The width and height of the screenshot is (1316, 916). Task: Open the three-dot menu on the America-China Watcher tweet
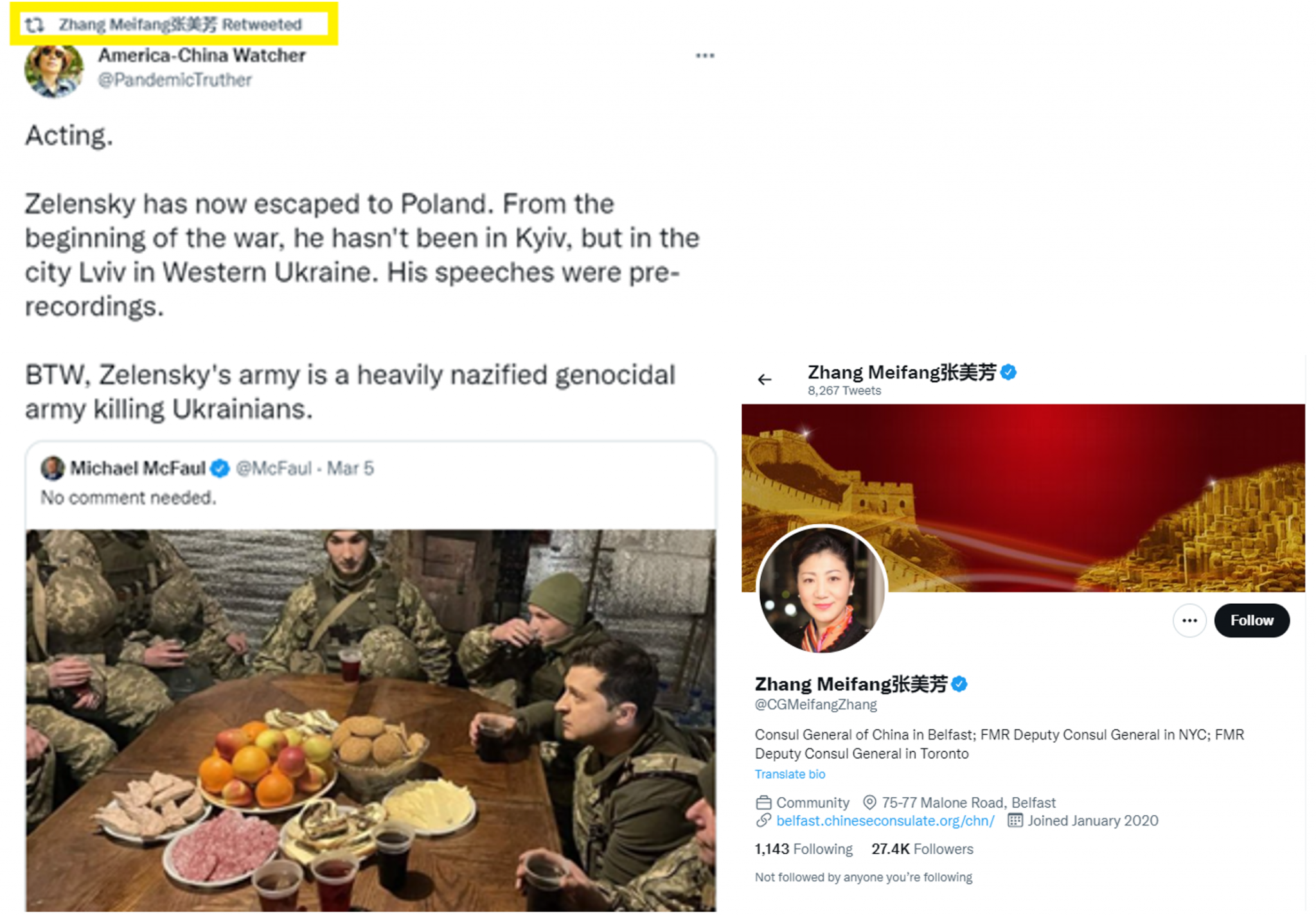705,56
